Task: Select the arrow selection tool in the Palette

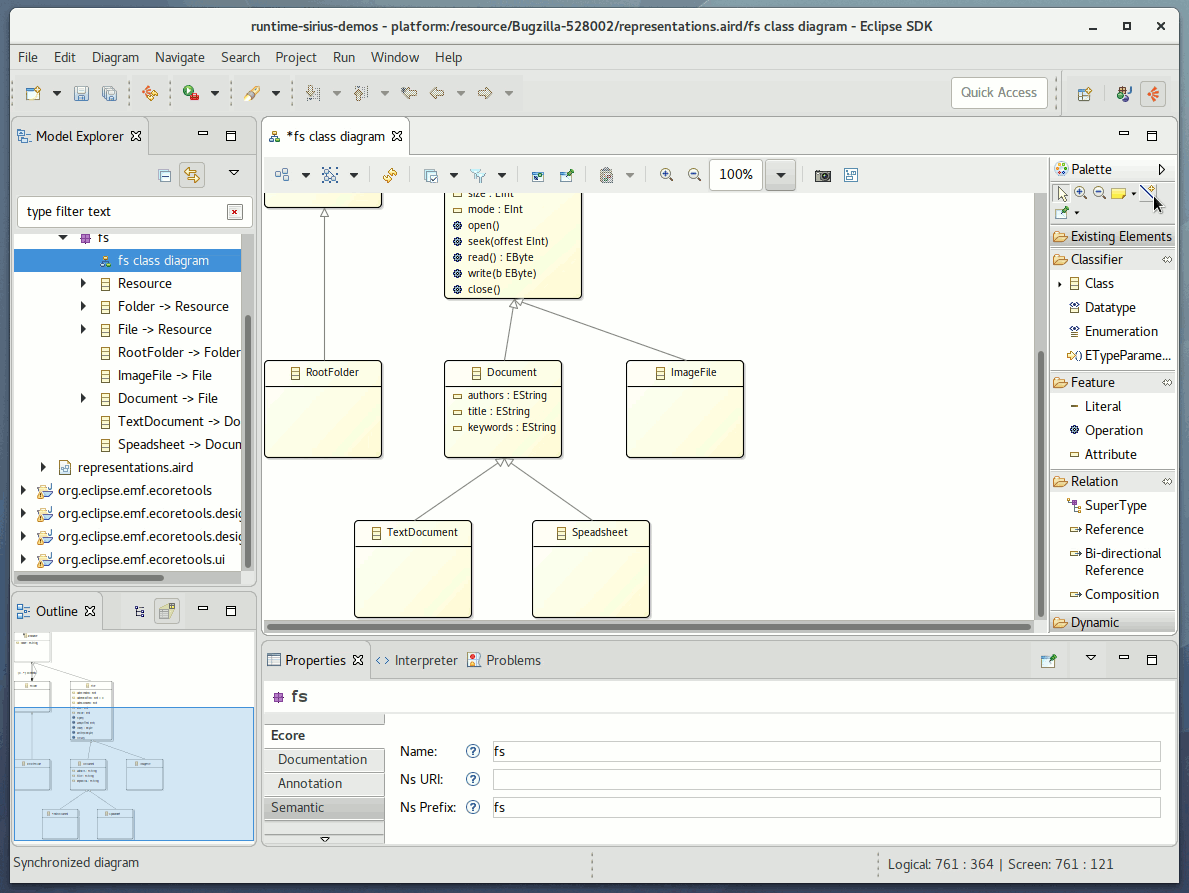Action: 1062,193
